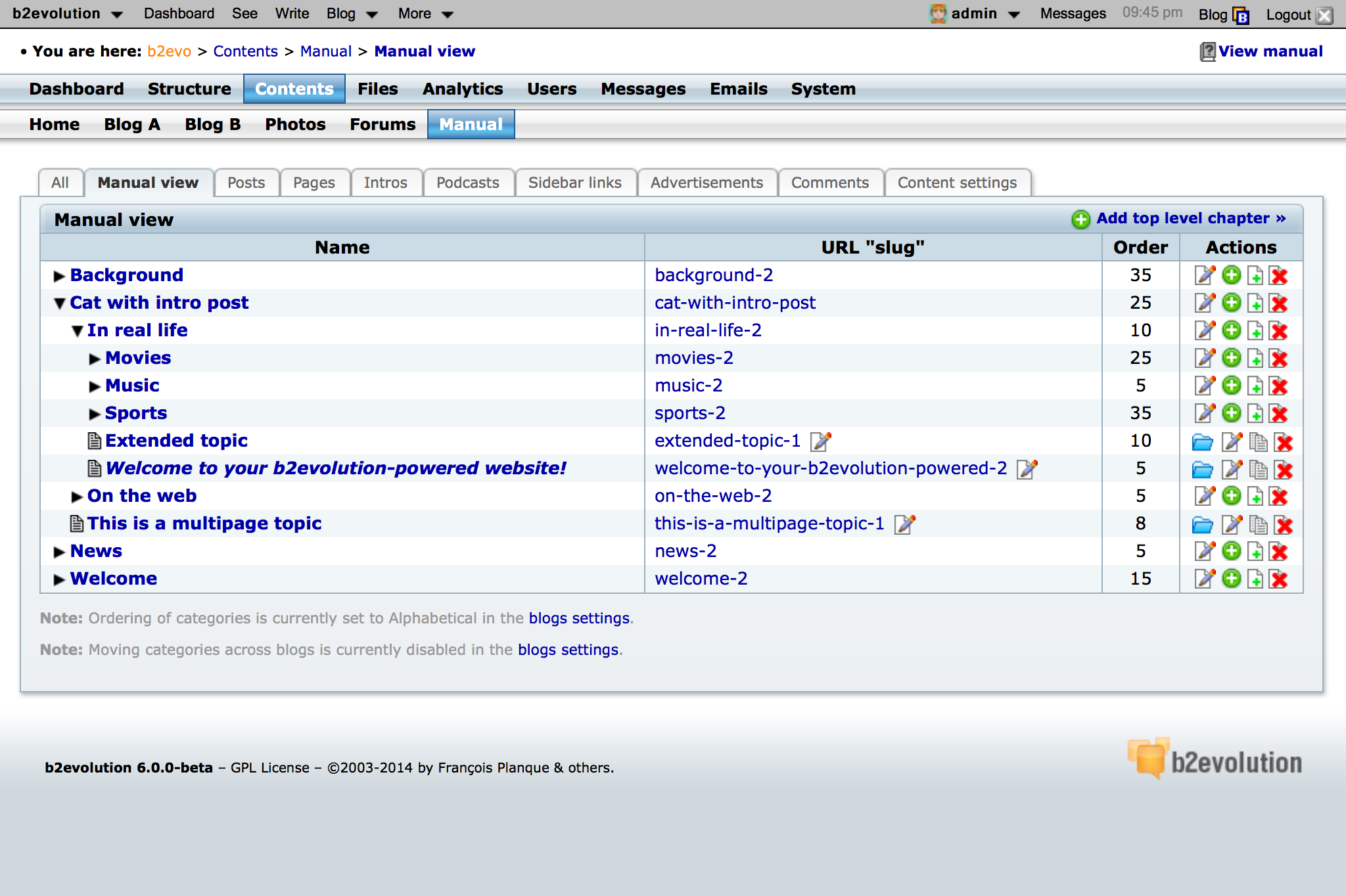Expand the On the web chapter
Viewport: 1346px width, 896px height.
tap(77, 497)
